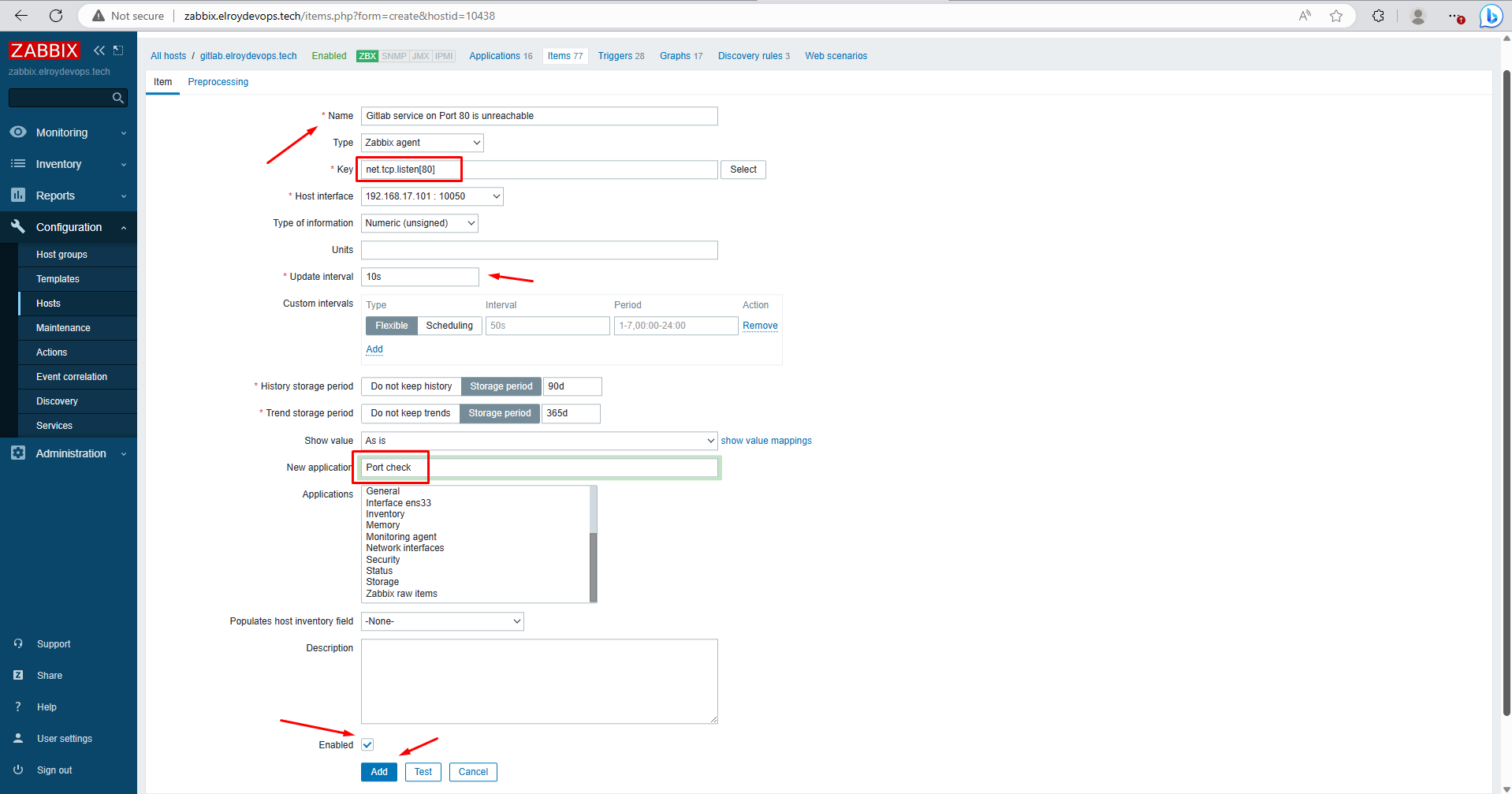Click the User settings person icon
The width and height of the screenshot is (1512, 794).
(x=18, y=739)
